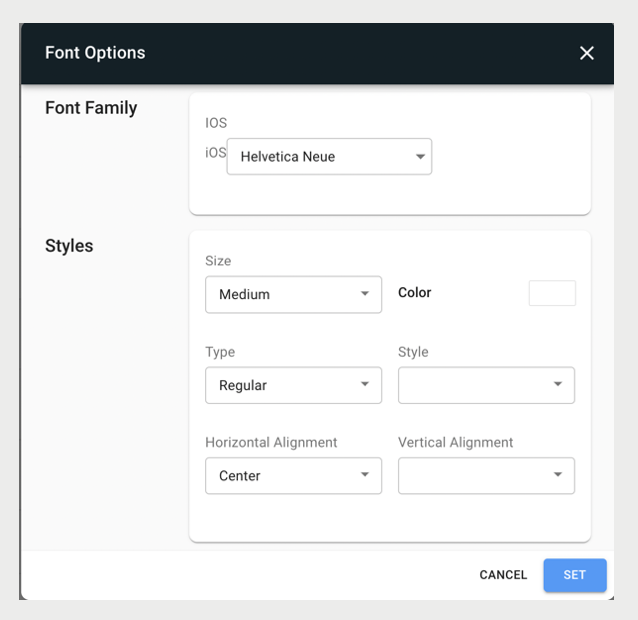This screenshot has width=638, height=620.
Task: Pick a color from the Color swatch
Action: (552, 293)
